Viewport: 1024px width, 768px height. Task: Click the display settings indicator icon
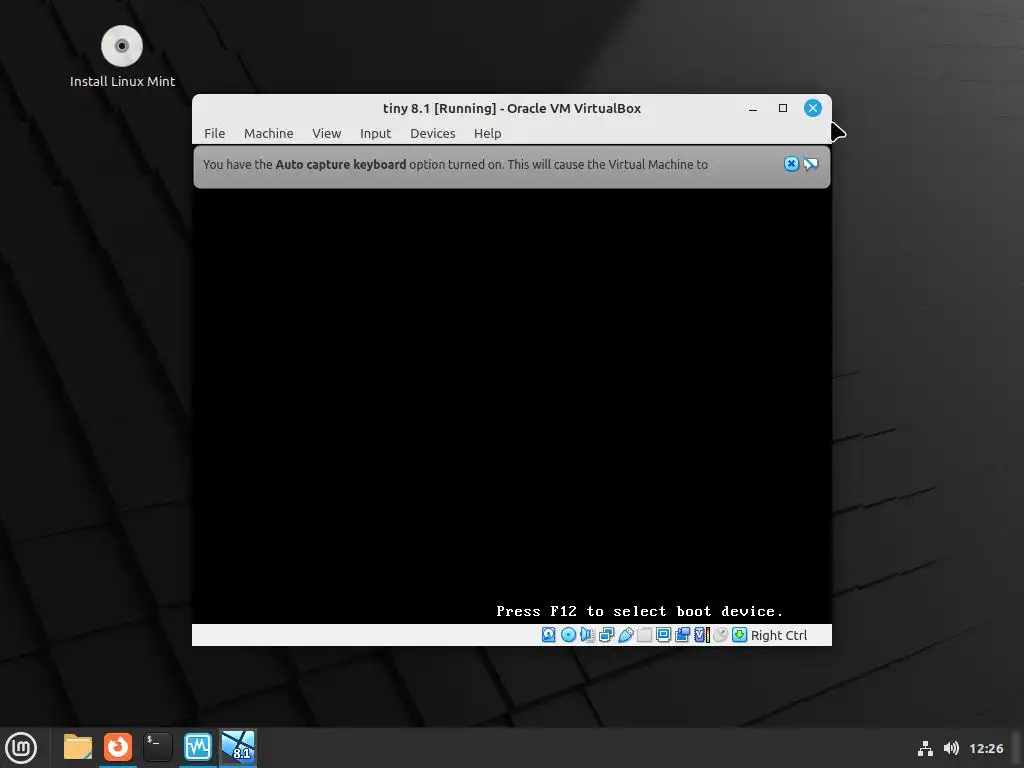pyautogui.click(x=664, y=635)
